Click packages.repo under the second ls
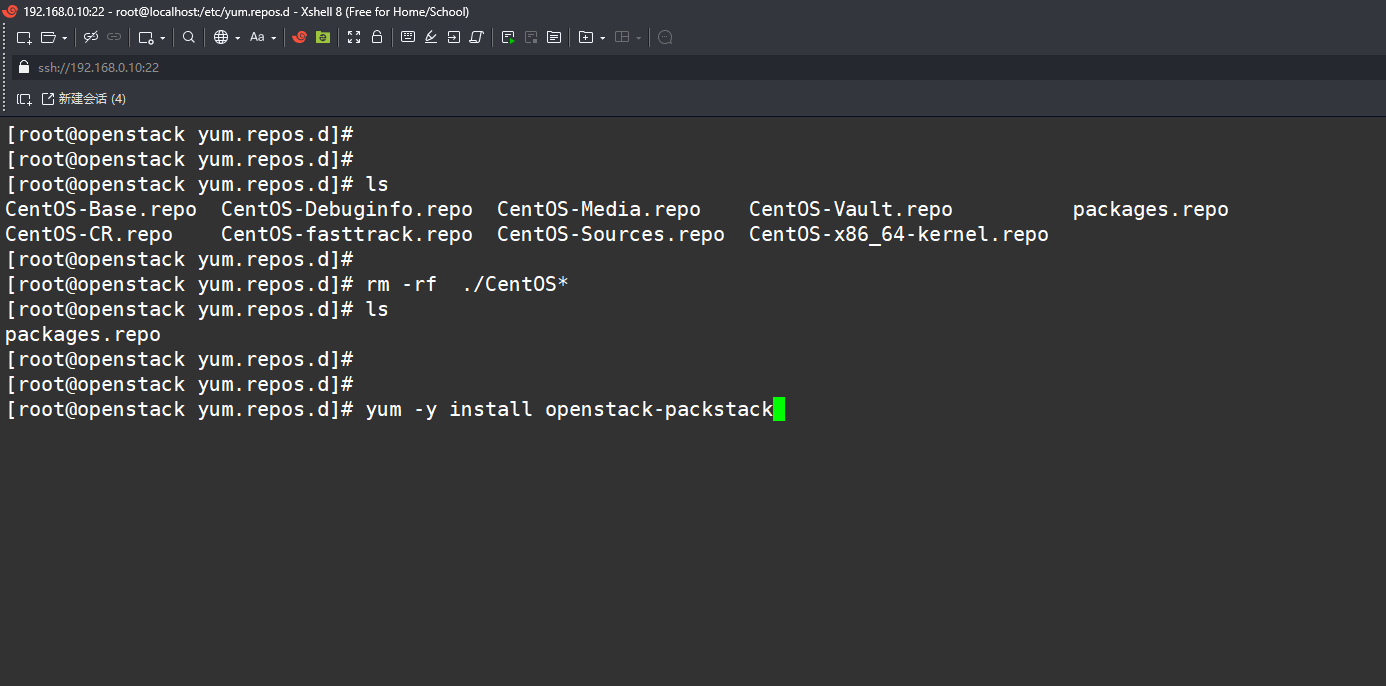The height and width of the screenshot is (686, 1386). tap(83, 334)
